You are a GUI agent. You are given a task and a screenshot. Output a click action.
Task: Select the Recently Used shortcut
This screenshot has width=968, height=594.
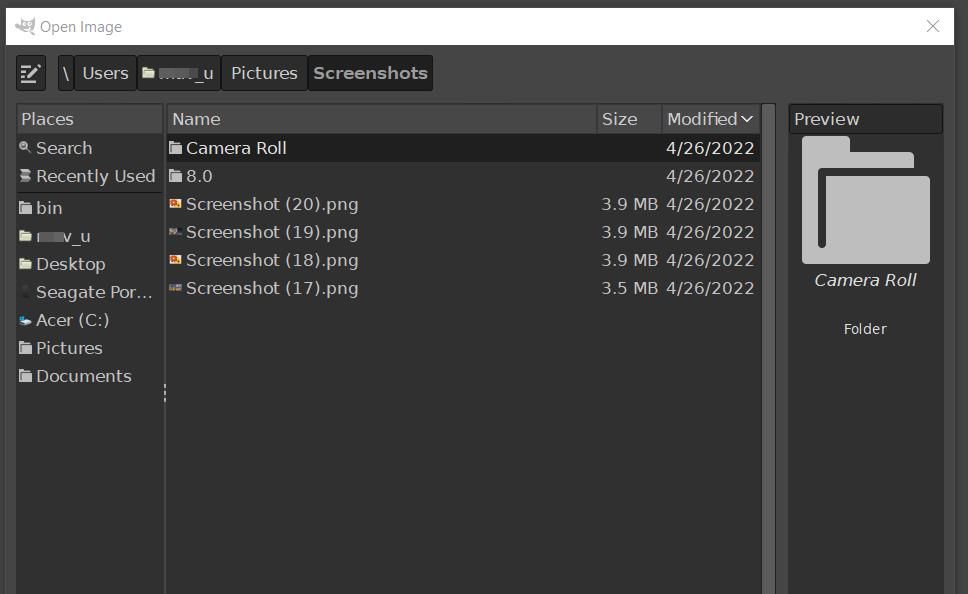point(90,176)
